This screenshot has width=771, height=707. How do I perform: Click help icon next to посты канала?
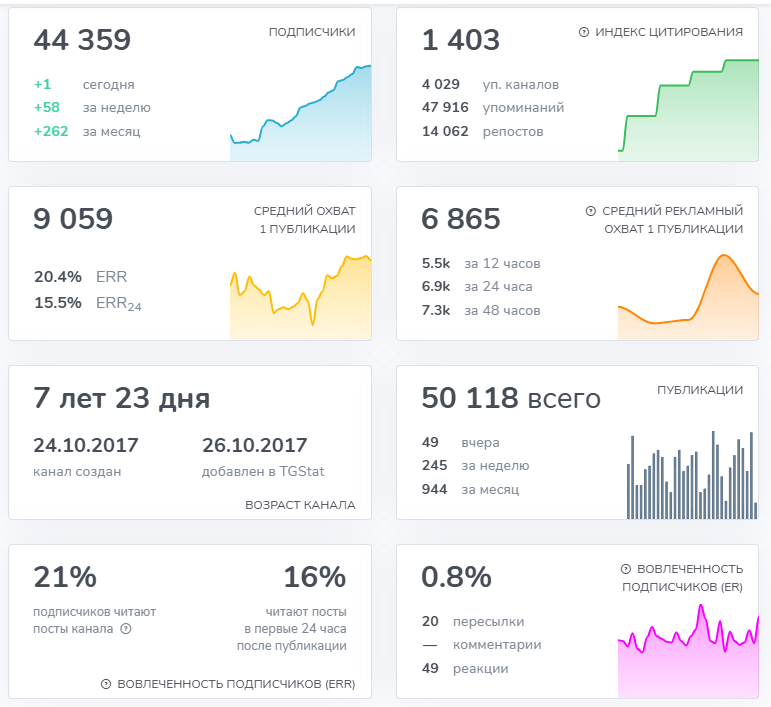126,628
